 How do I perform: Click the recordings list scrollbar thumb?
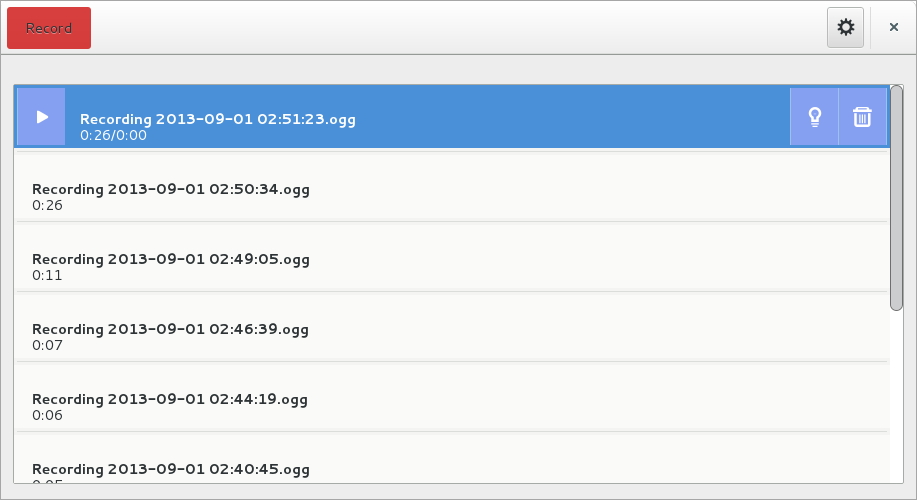coord(896,198)
